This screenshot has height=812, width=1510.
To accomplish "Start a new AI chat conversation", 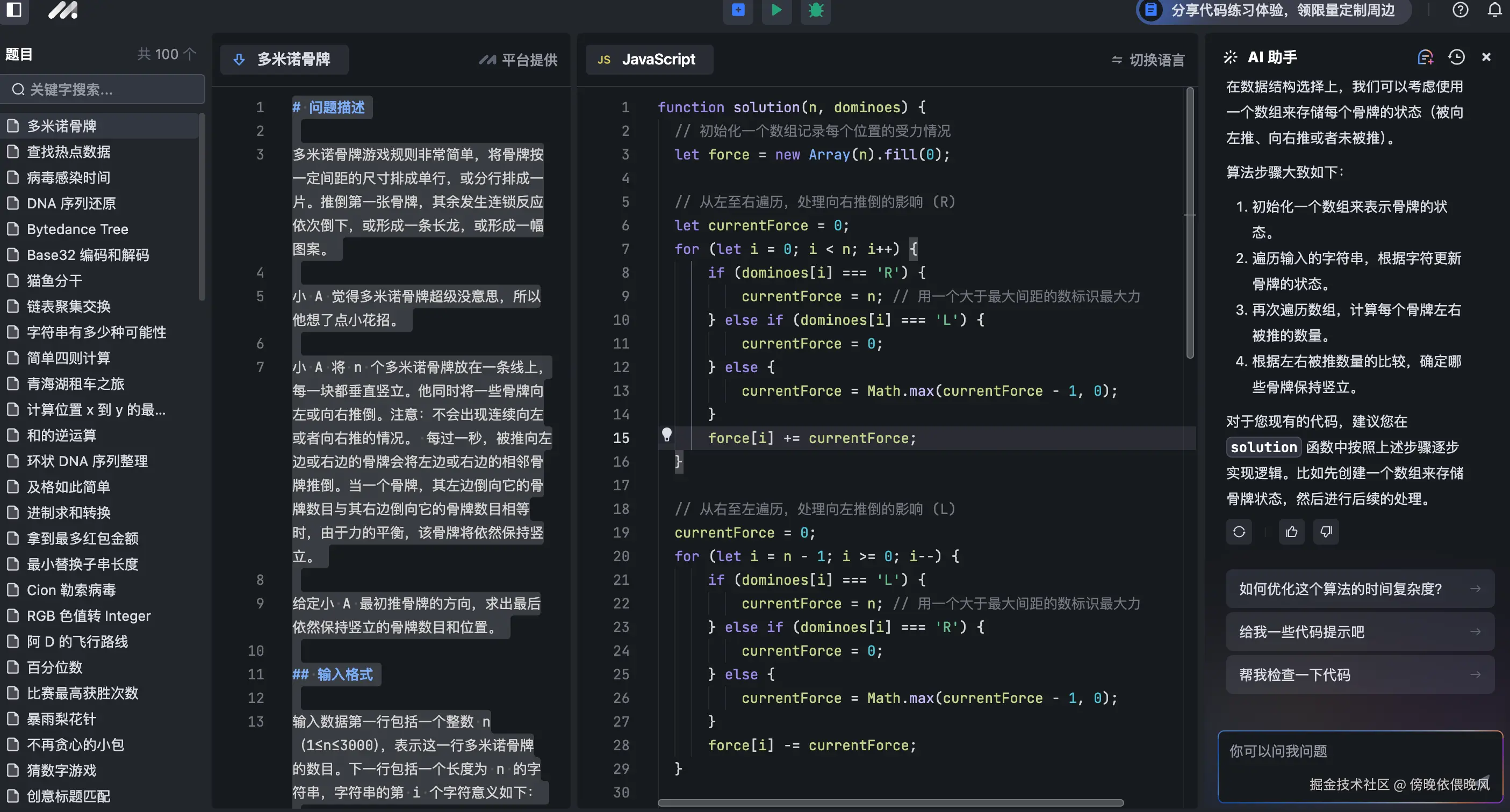I will (1425, 57).
